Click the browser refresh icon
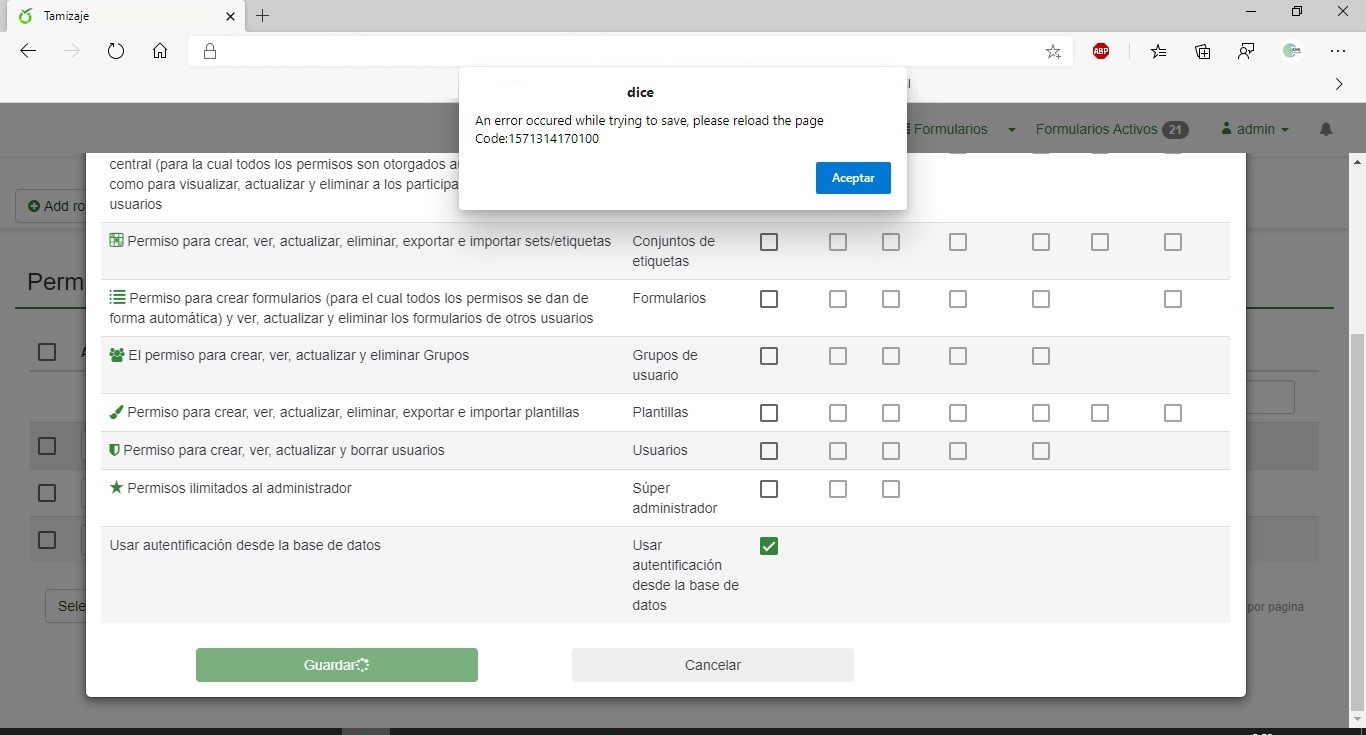 click(116, 51)
